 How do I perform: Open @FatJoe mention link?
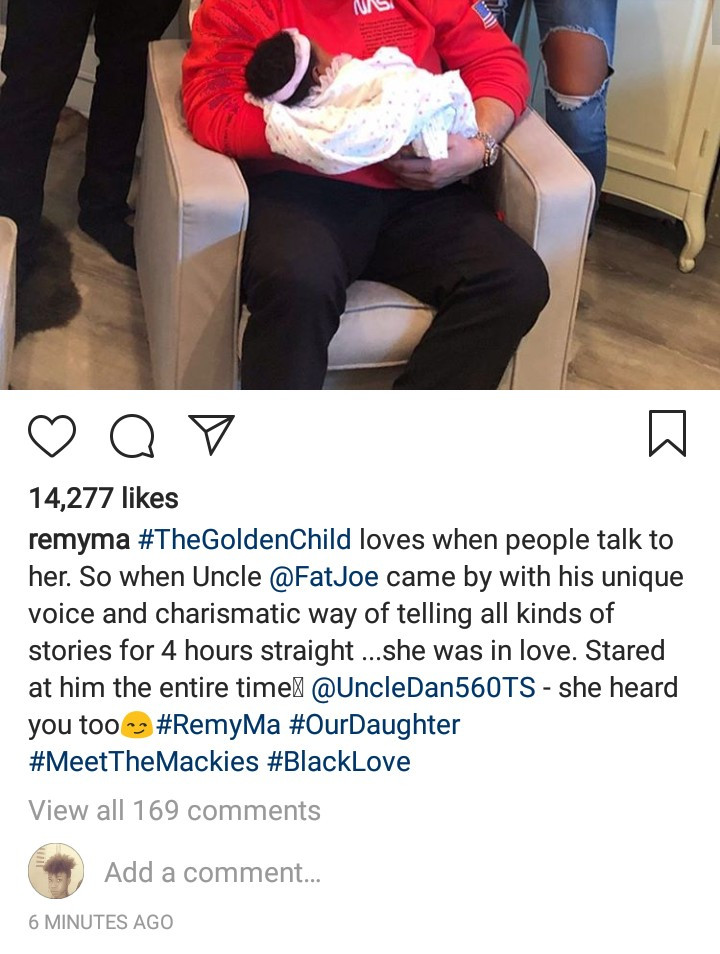tap(324, 577)
